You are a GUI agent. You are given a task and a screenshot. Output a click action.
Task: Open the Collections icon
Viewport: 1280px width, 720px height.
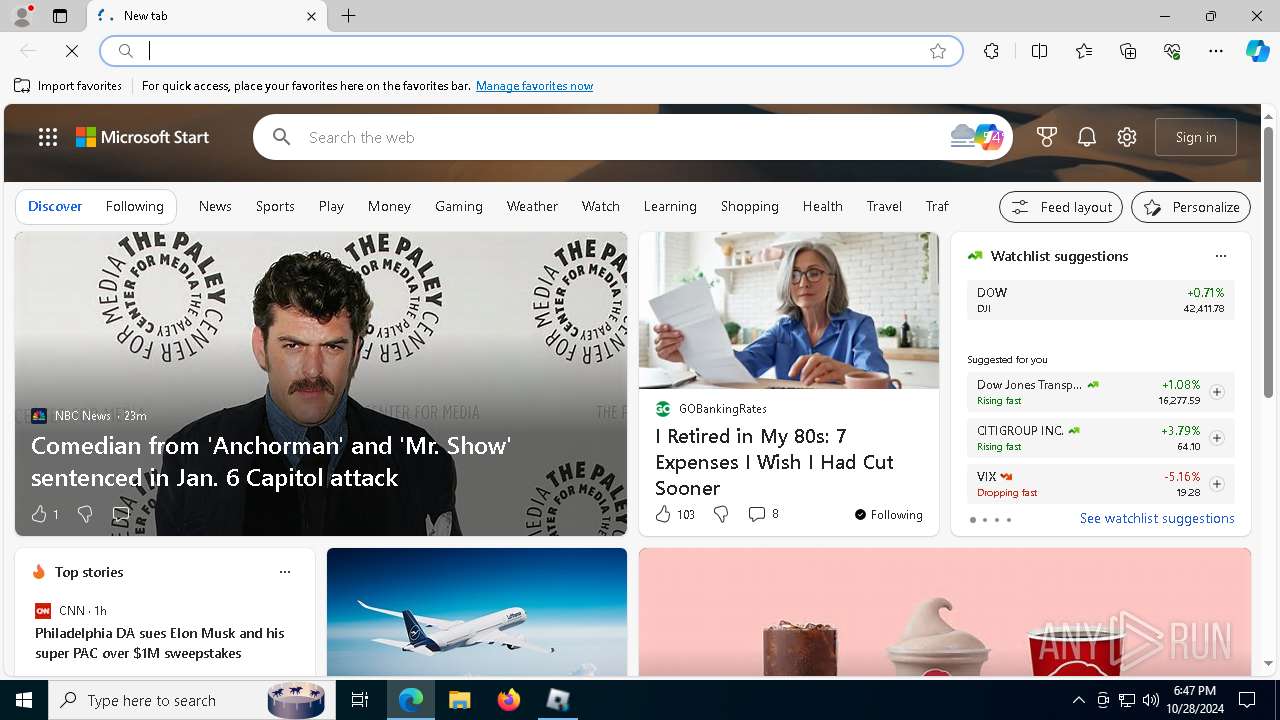pyautogui.click(x=1128, y=51)
